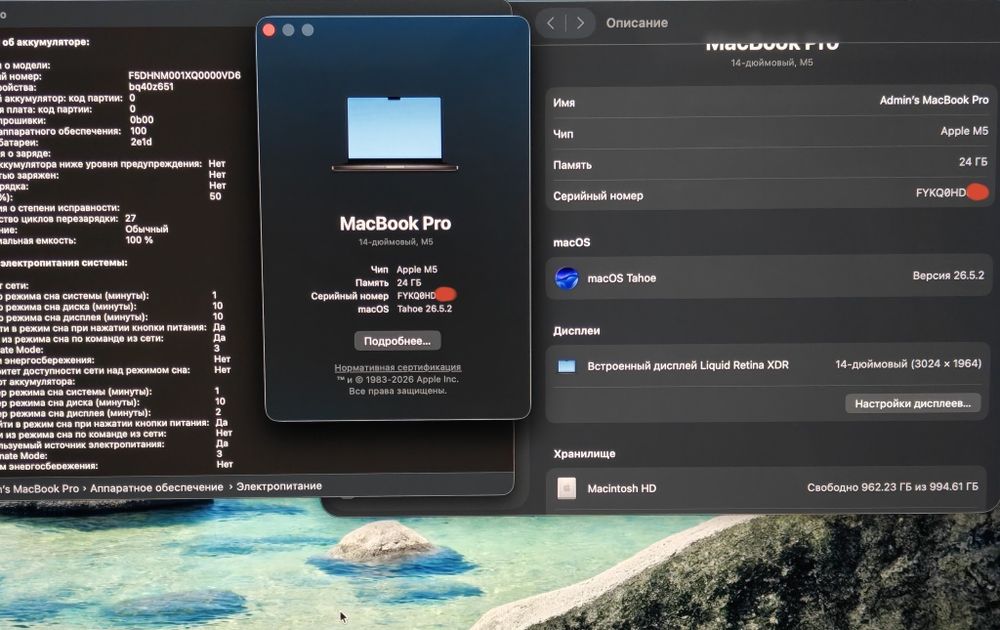Open the Нормативная сертификация link

tap(397, 367)
